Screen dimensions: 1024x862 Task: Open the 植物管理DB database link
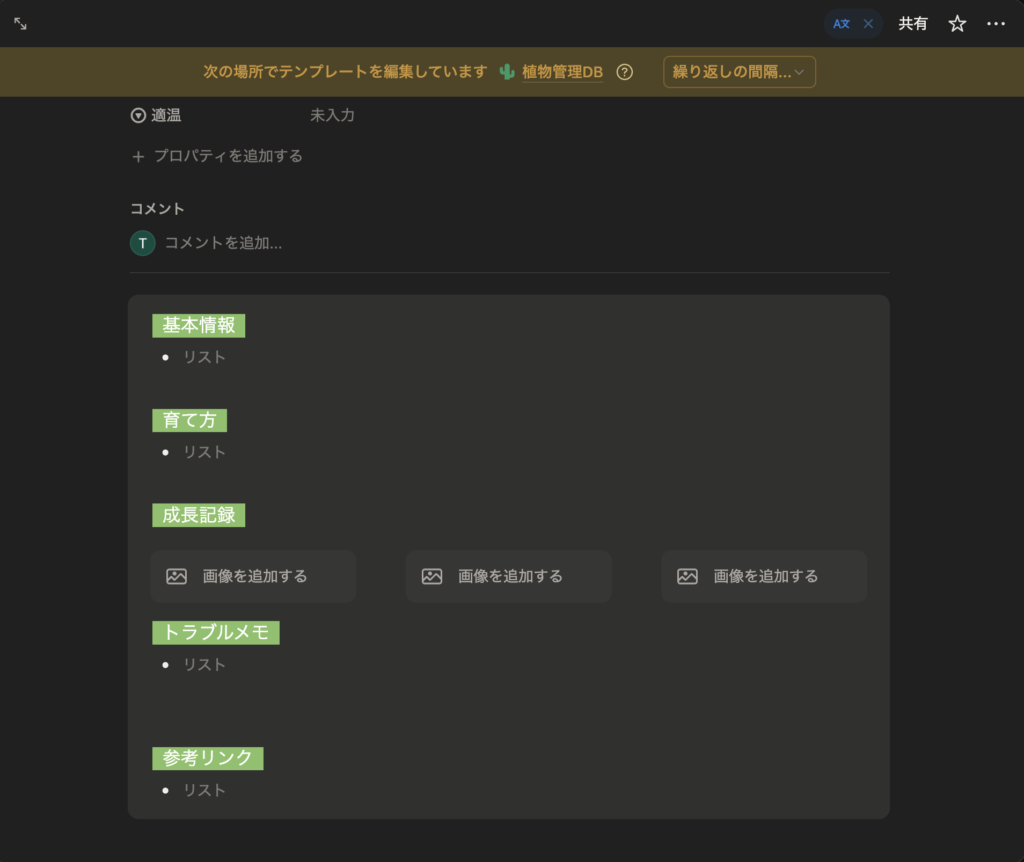coord(562,72)
